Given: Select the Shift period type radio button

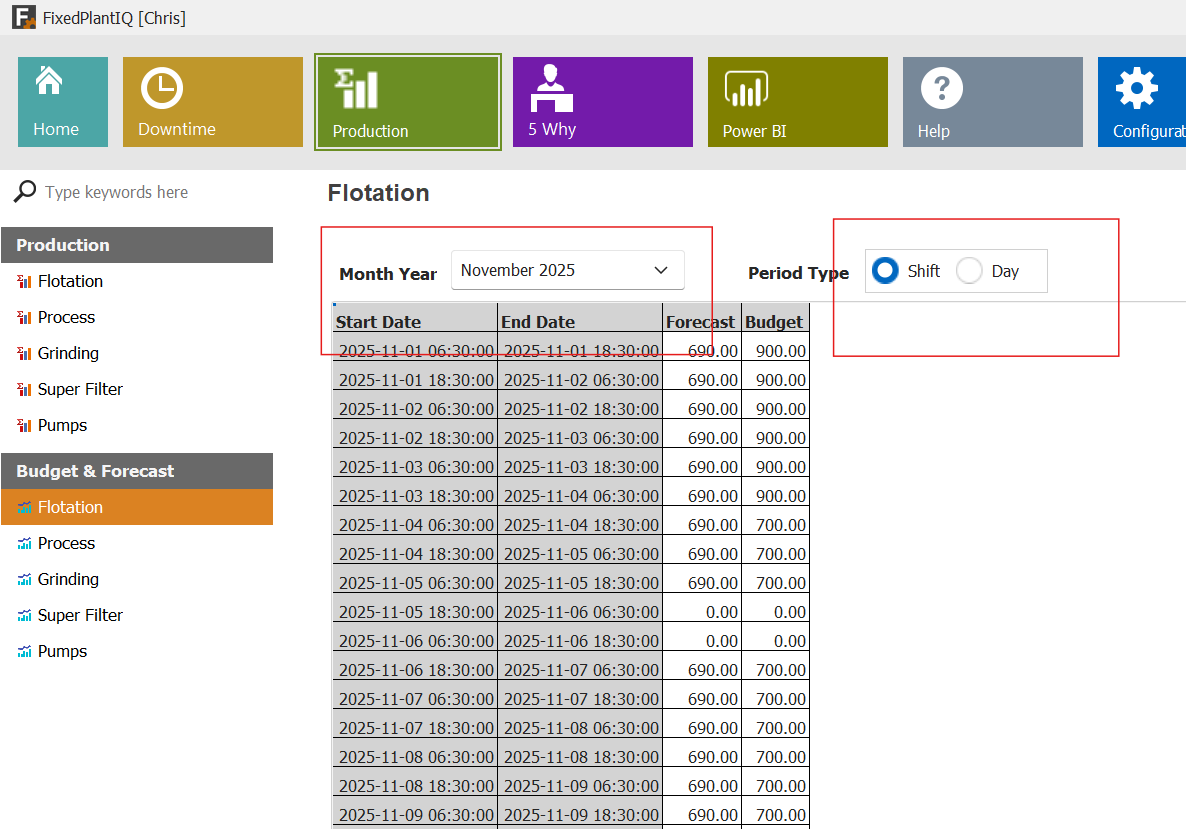Looking at the screenshot, I should pyautogui.click(x=885, y=271).
